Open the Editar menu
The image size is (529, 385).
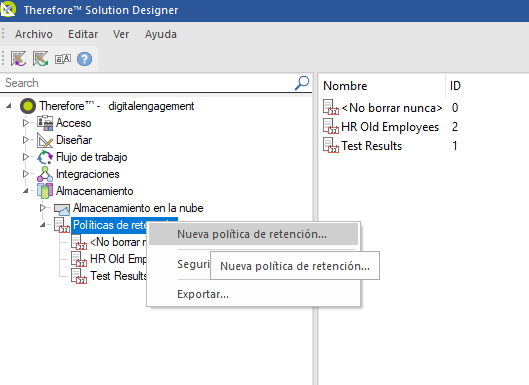point(83,34)
